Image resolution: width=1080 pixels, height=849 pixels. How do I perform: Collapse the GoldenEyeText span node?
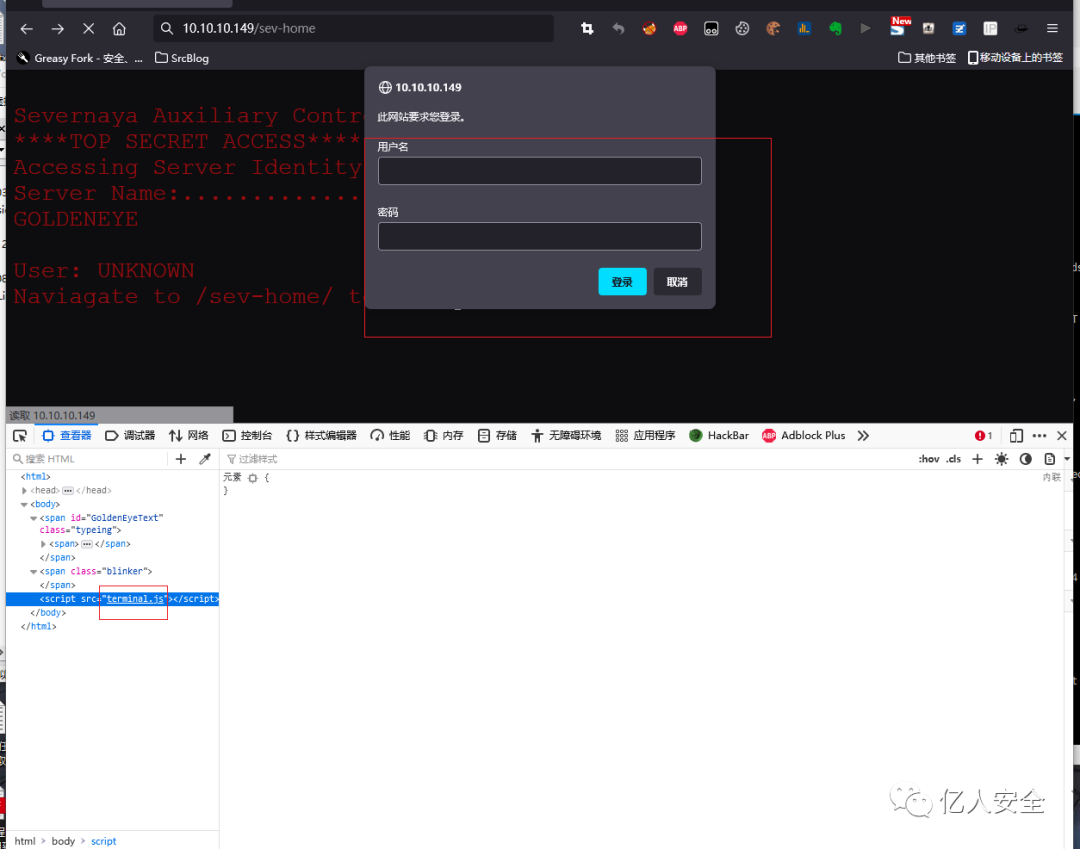pos(33,518)
